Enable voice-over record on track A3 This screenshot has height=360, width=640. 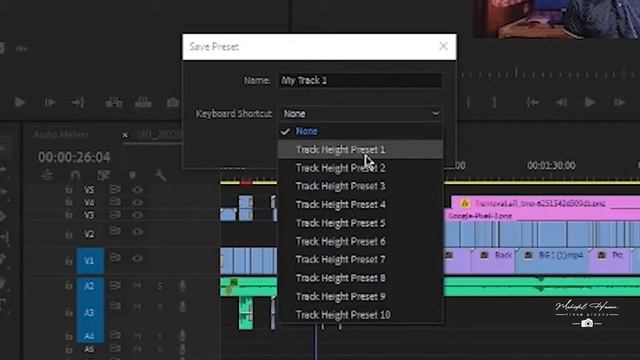tap(182, 306)
